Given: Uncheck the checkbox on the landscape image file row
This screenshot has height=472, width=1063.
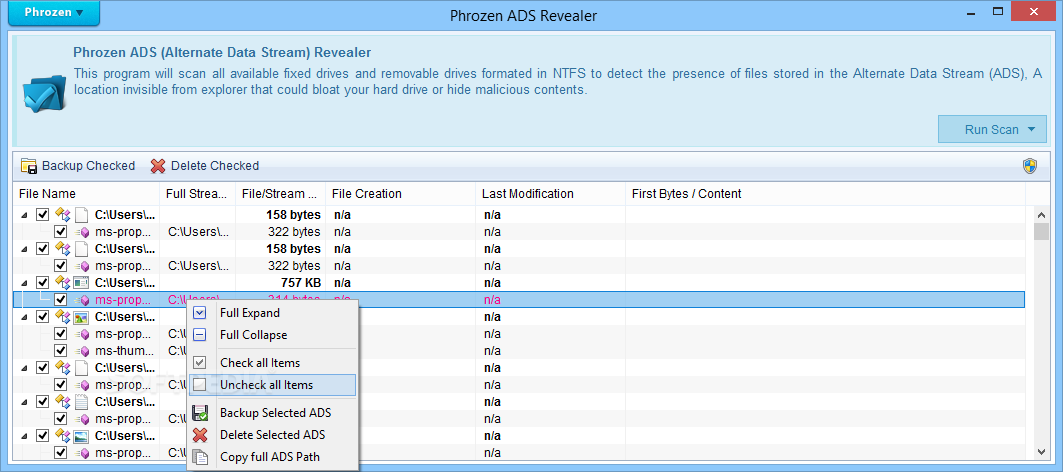Looking at the screenshot, I should [43, 435].
